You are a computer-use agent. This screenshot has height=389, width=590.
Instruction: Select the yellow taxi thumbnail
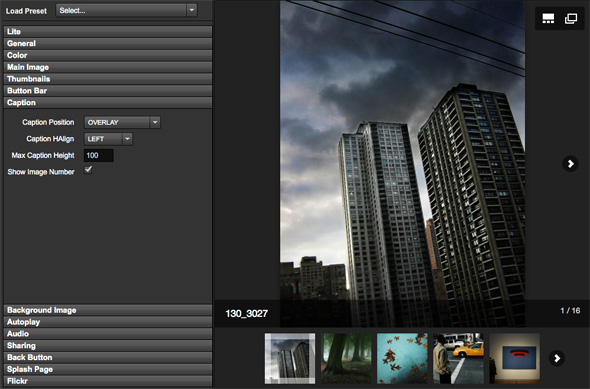[458, 359]
